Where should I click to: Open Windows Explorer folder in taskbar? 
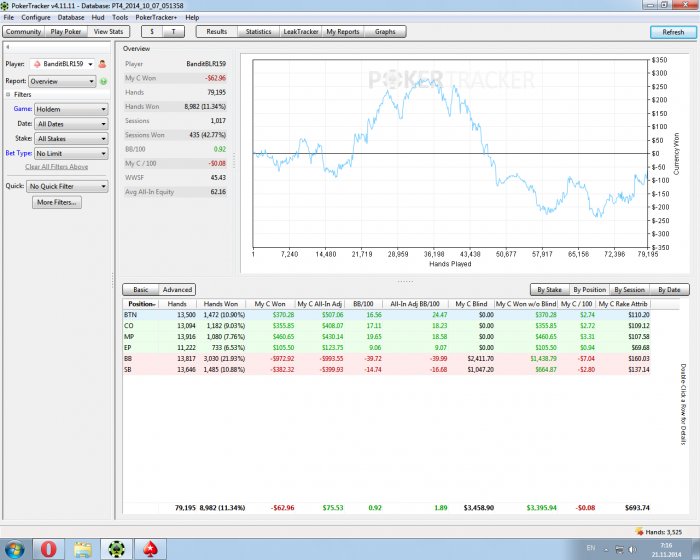81,548
